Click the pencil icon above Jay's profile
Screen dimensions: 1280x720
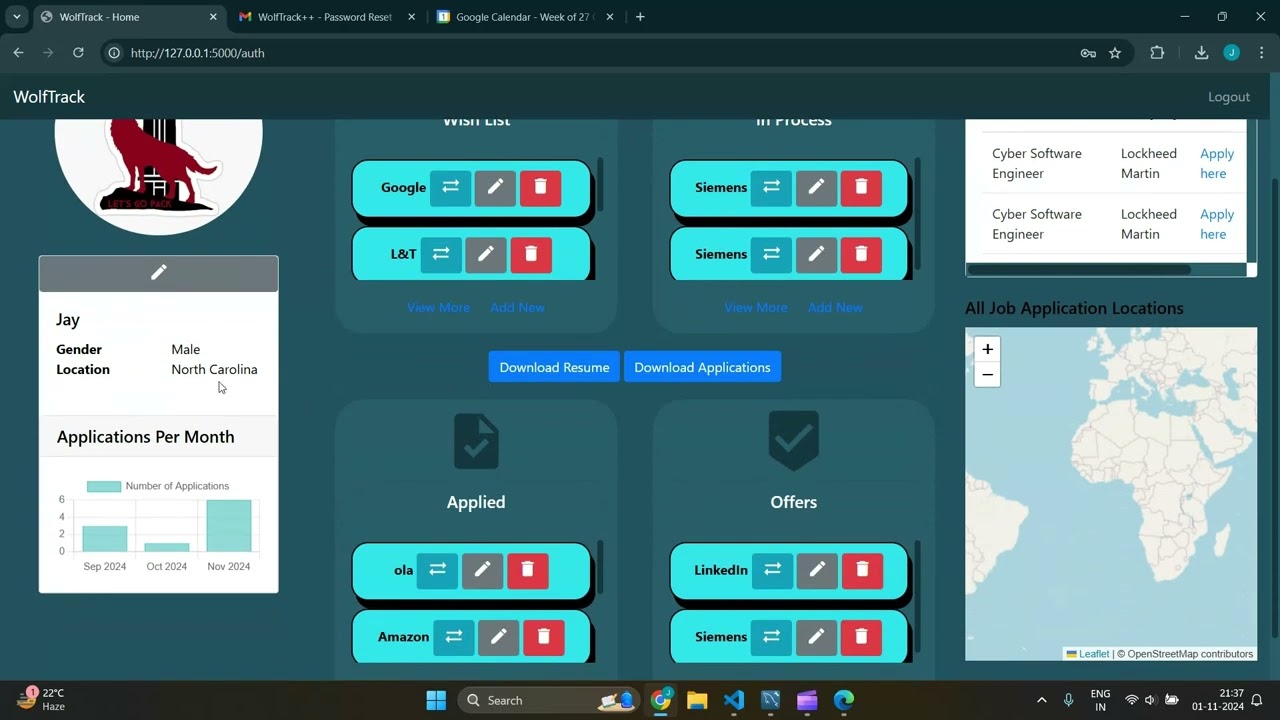[x=158, y=273]
